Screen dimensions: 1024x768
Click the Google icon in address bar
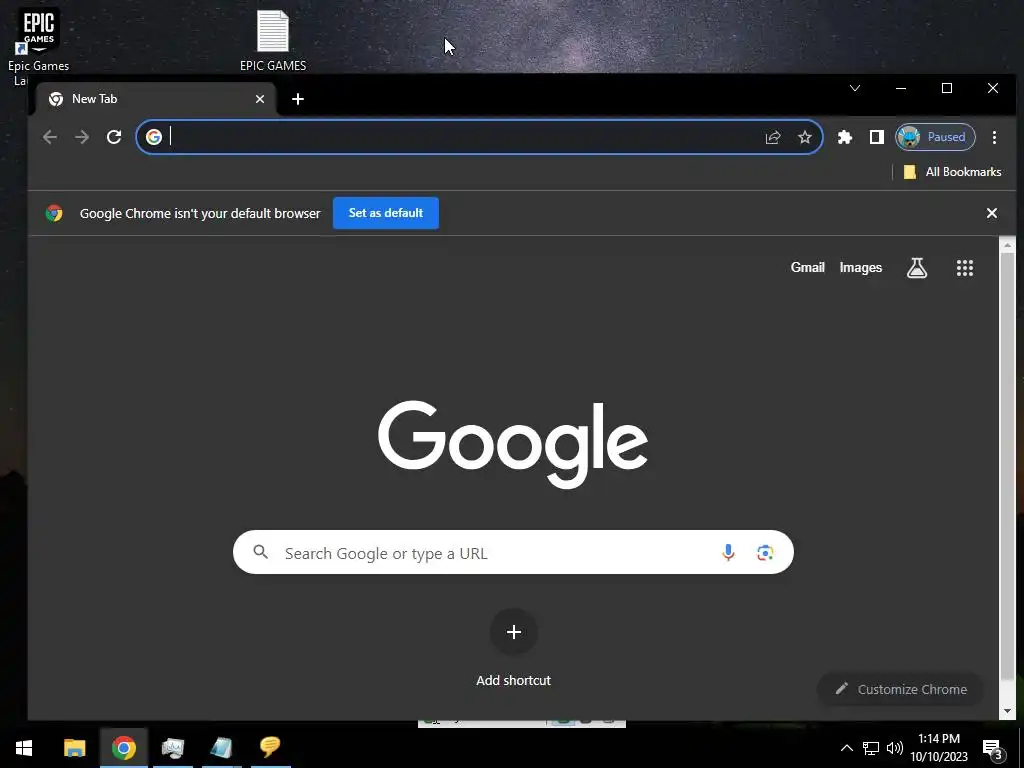(x=154, y=137)
